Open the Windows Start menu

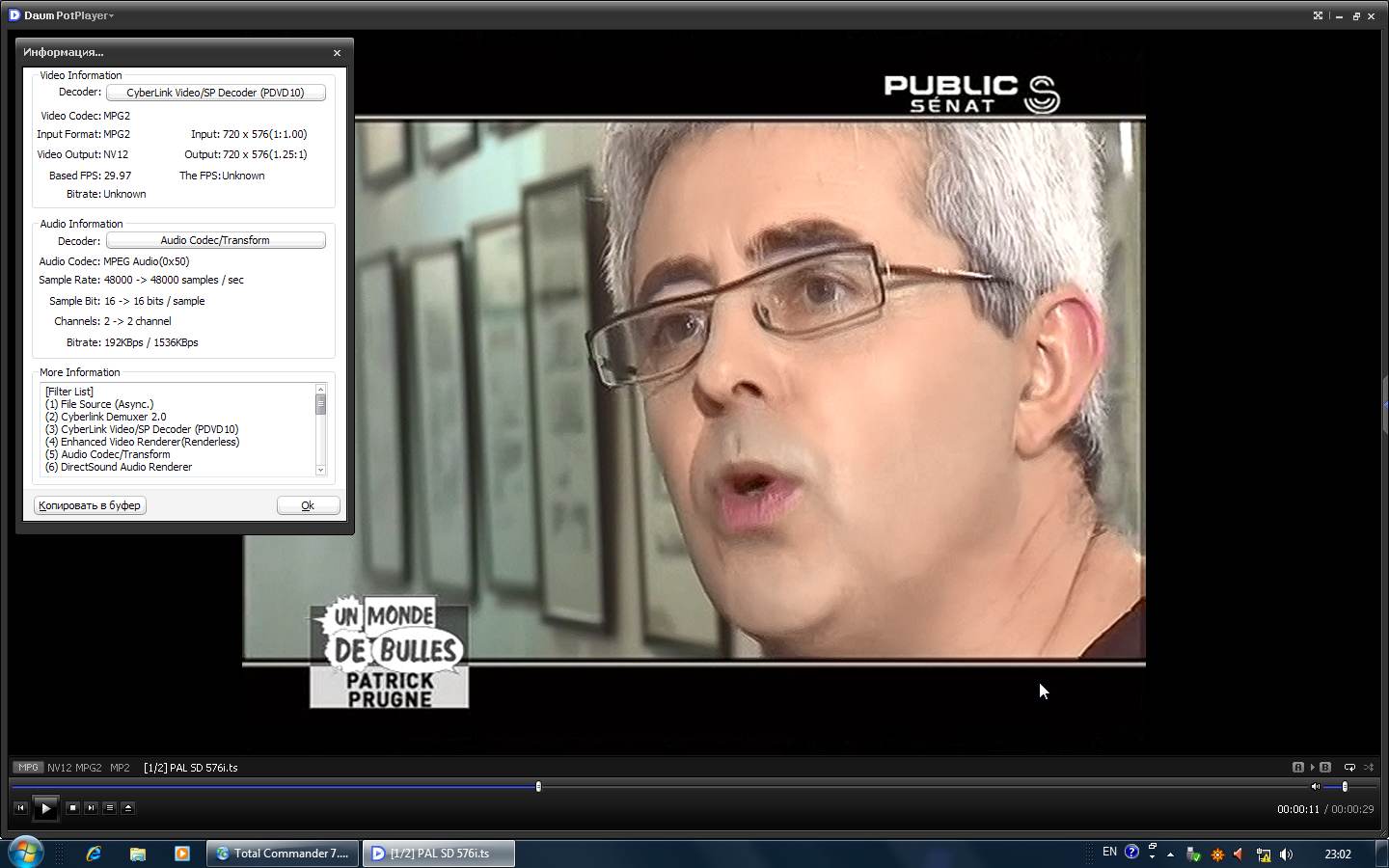pos(25,853)
